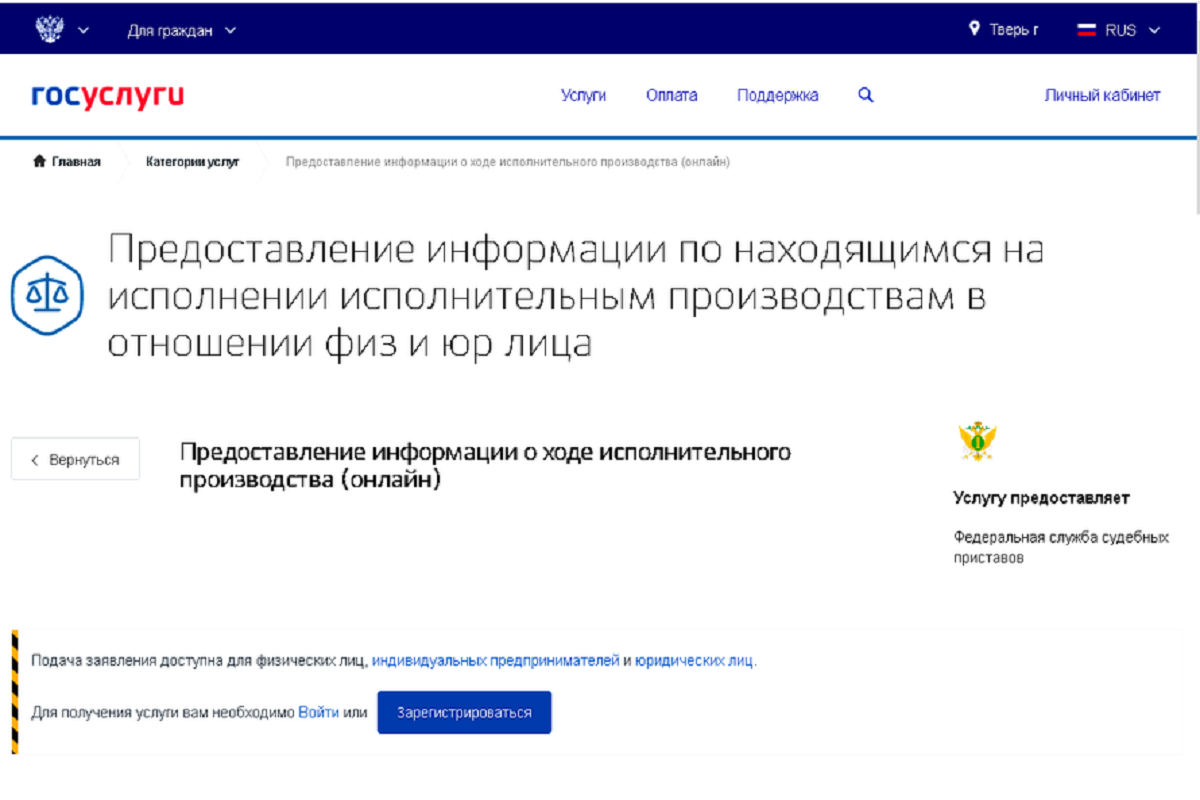Click the Russian coat of arms emblem

(49, 29)
